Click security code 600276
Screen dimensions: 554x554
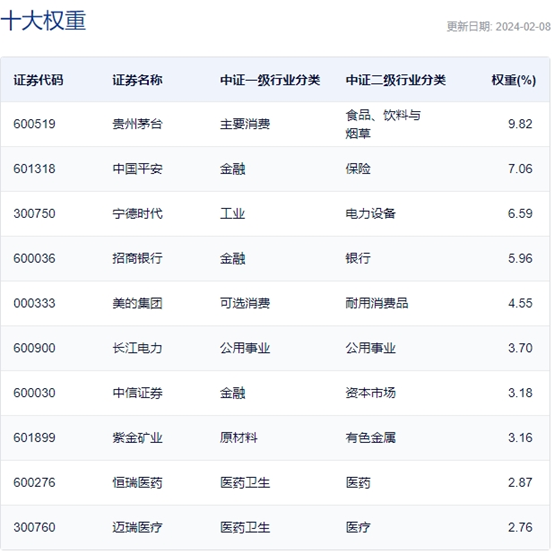point(34,483)
